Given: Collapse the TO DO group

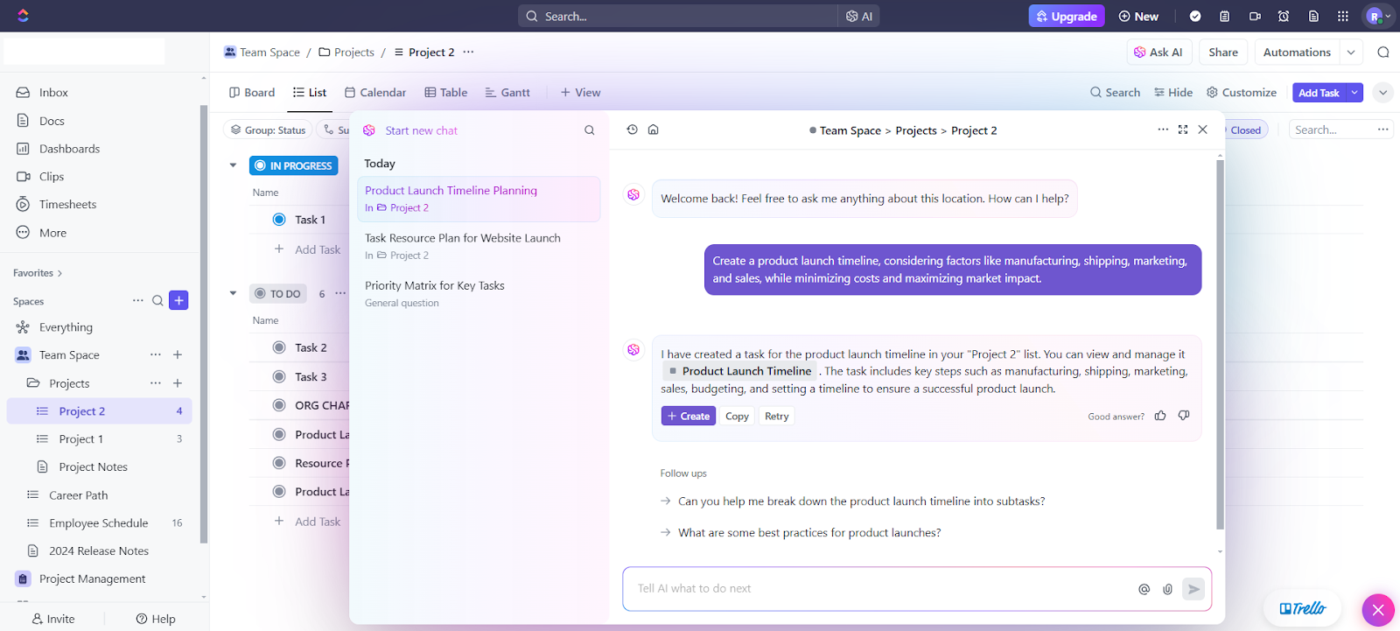Looking at the screenshot, I should [233, 294].
